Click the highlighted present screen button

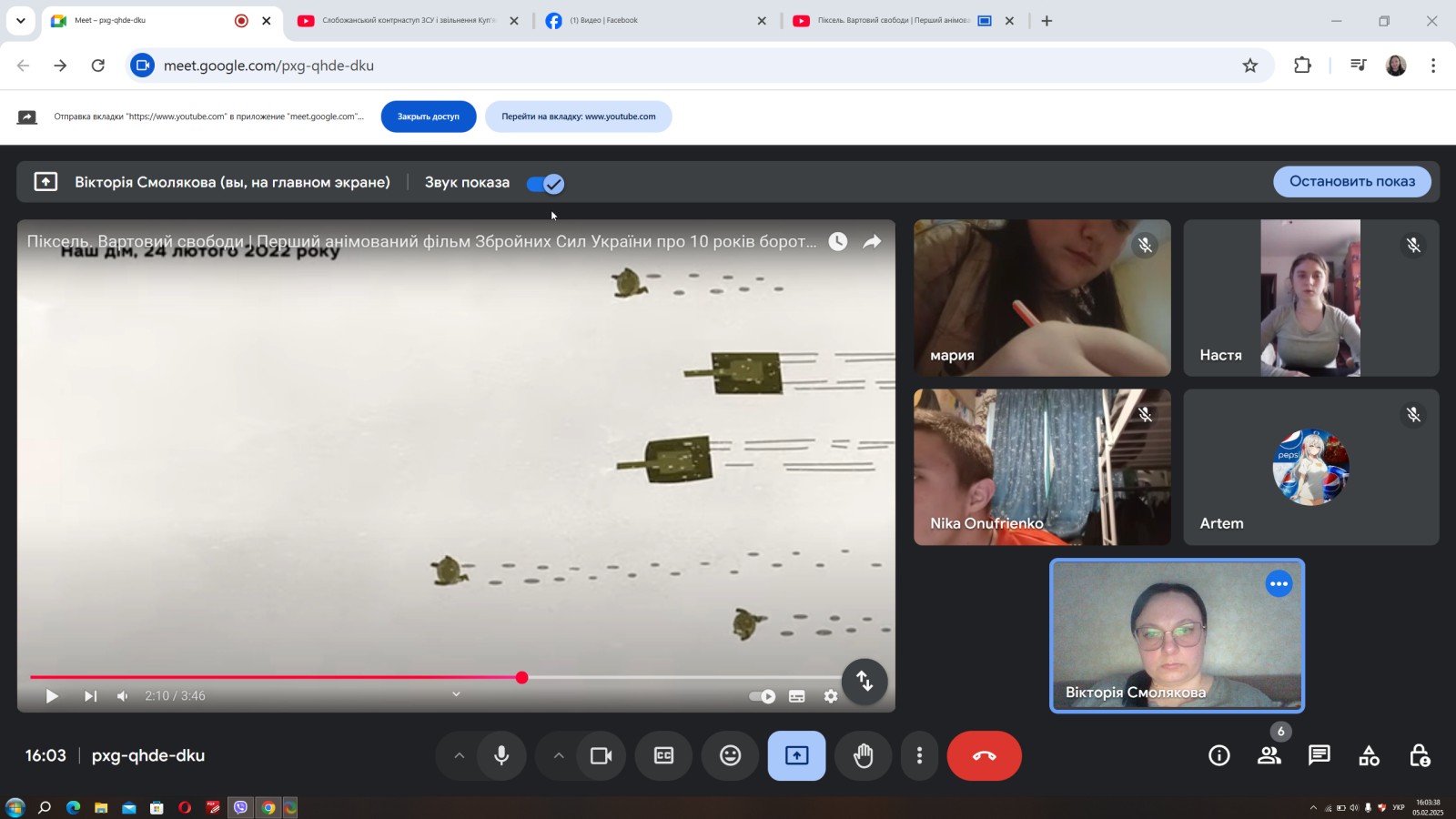(x=797, y=755)
